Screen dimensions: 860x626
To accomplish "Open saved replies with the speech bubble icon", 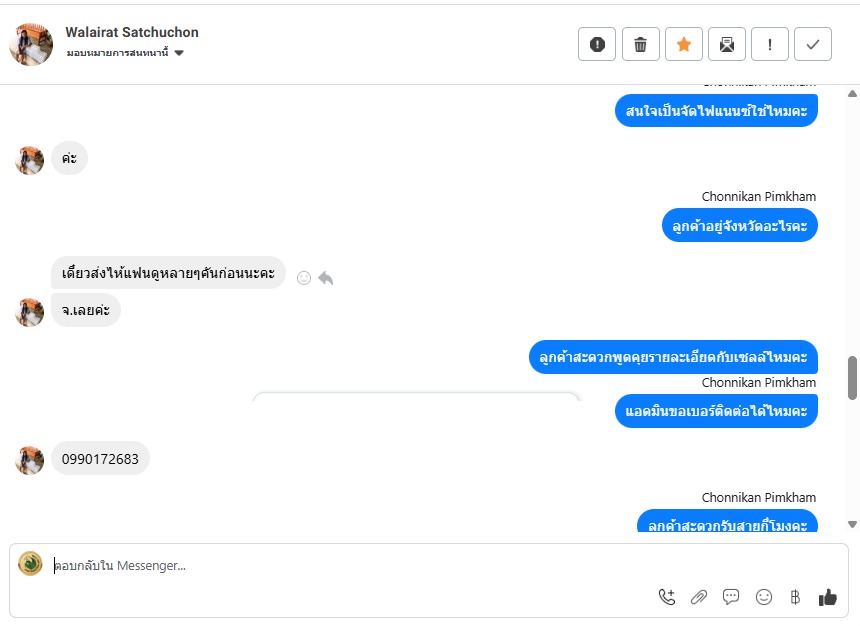I will click(731, 596).
